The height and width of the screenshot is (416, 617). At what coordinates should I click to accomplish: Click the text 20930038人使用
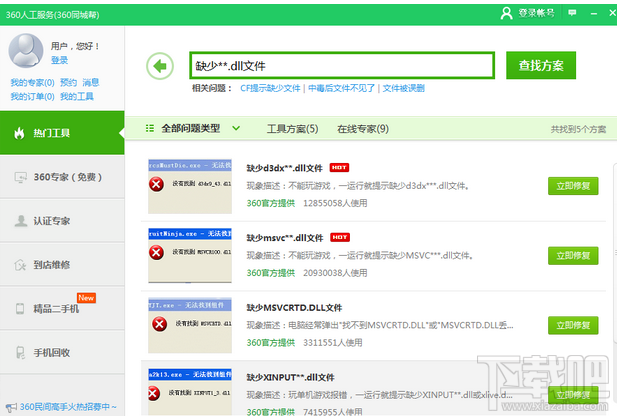point(335,273)
